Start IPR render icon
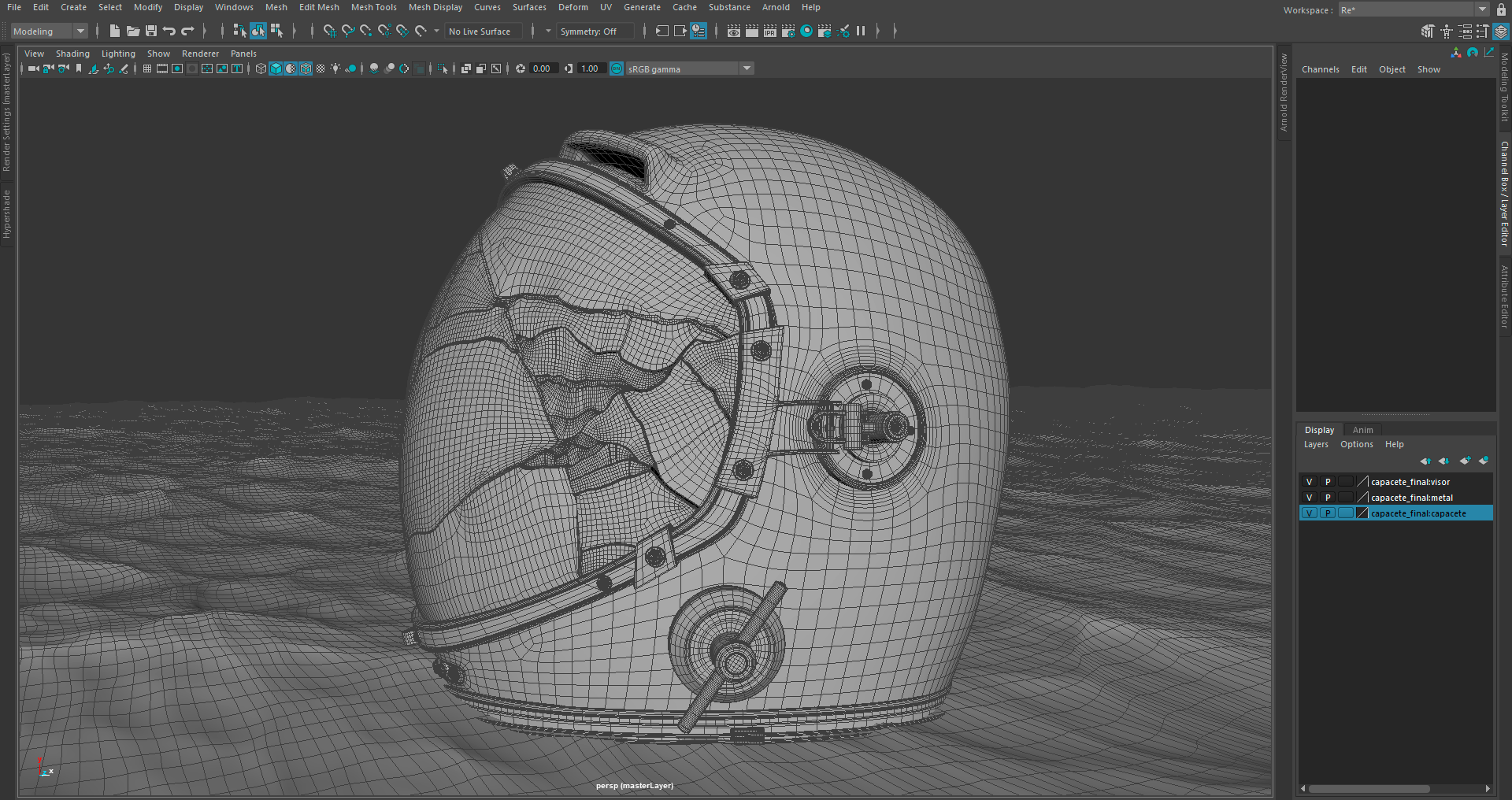This screenshot has height=800, width=1512. click(770, 31)
